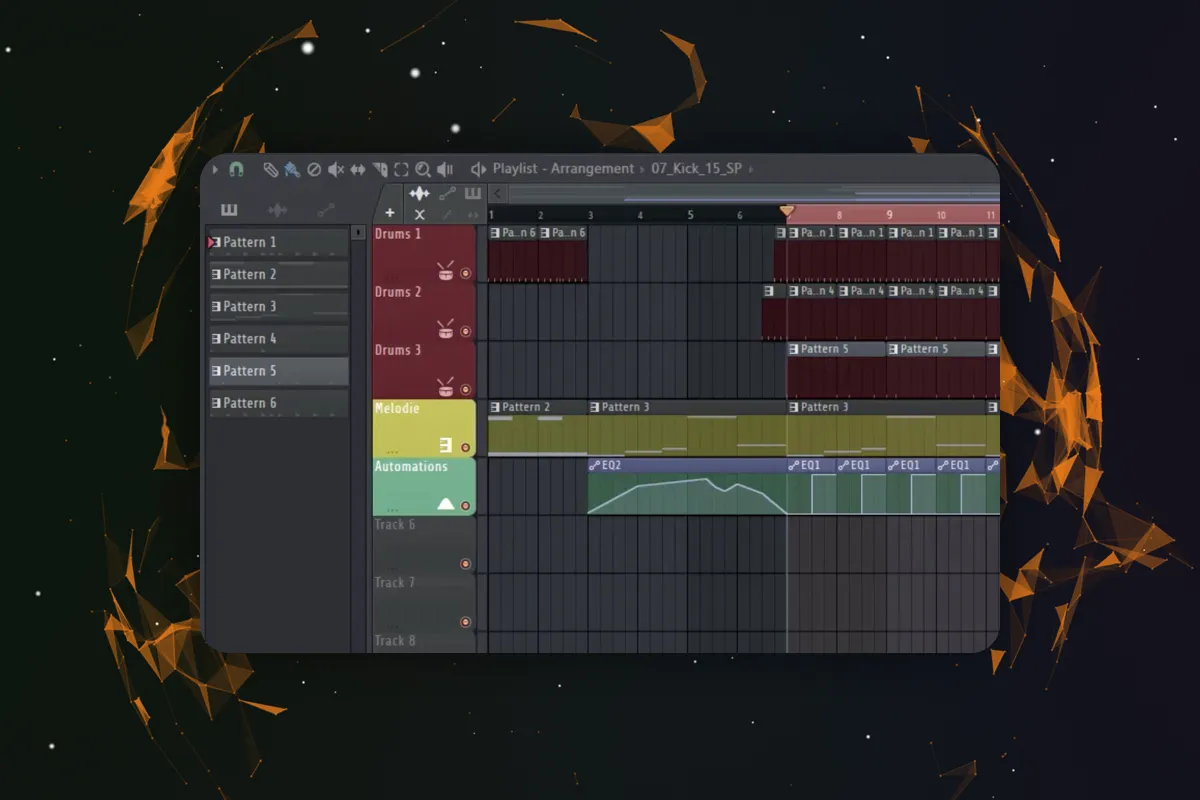The width and height of the screenshot is (1200, 800).
Task: Focus pattern clips piano icon above timeline
Action: [473, 194]
